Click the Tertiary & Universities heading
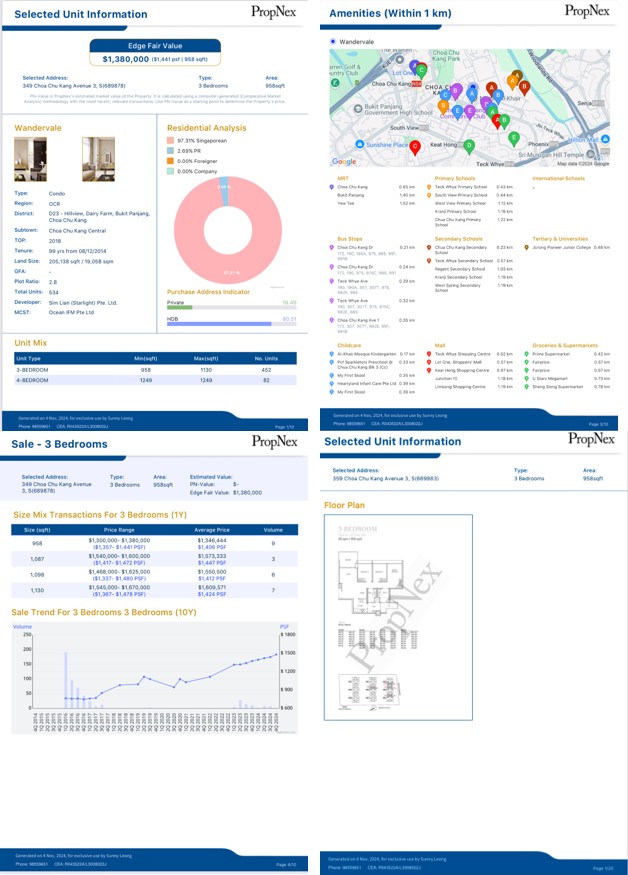This screenshot has height=875, width=628. pyautogui.click(x=560, y=239)
